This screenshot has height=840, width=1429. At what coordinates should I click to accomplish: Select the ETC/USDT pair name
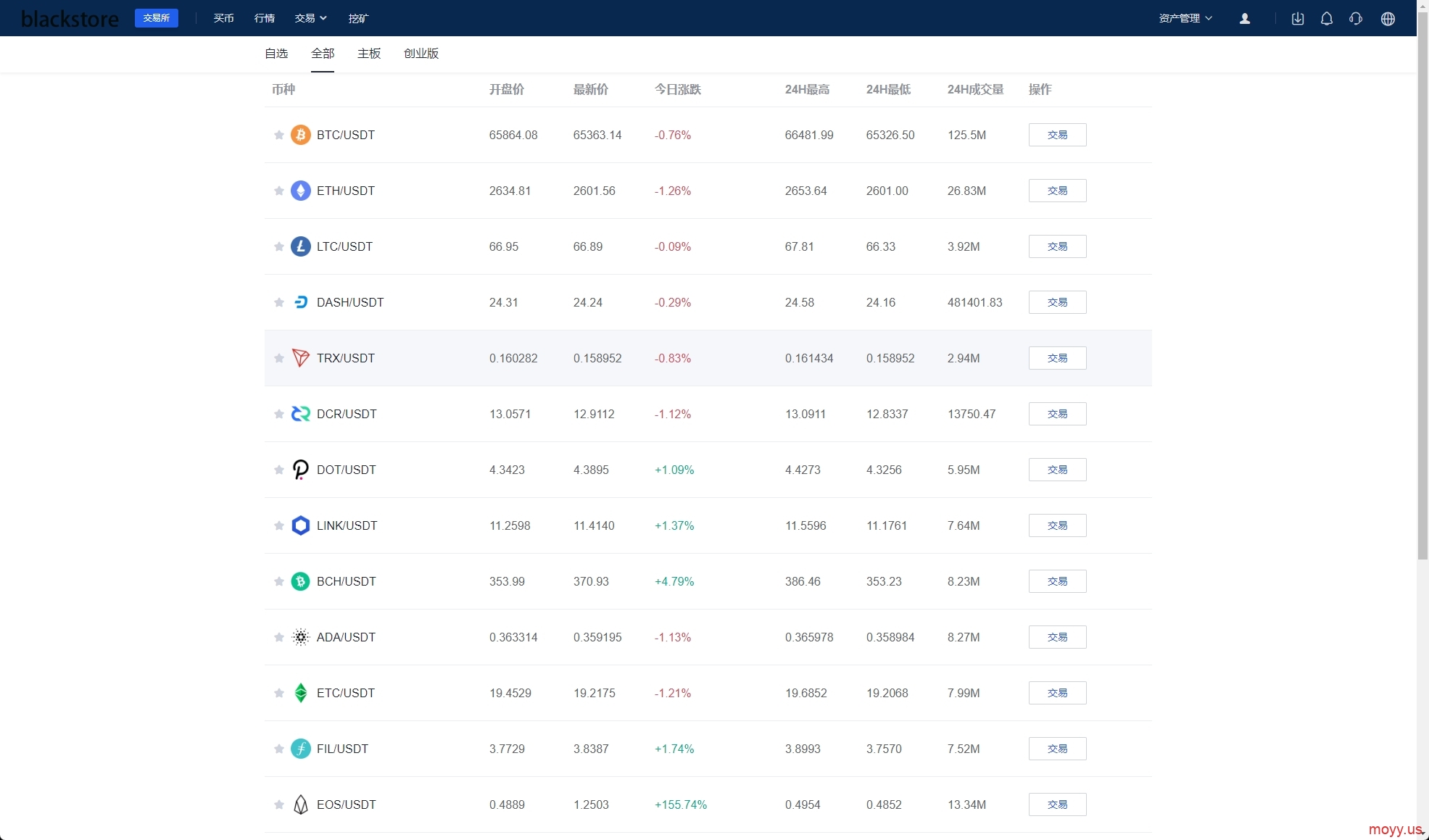click(346, 693)
